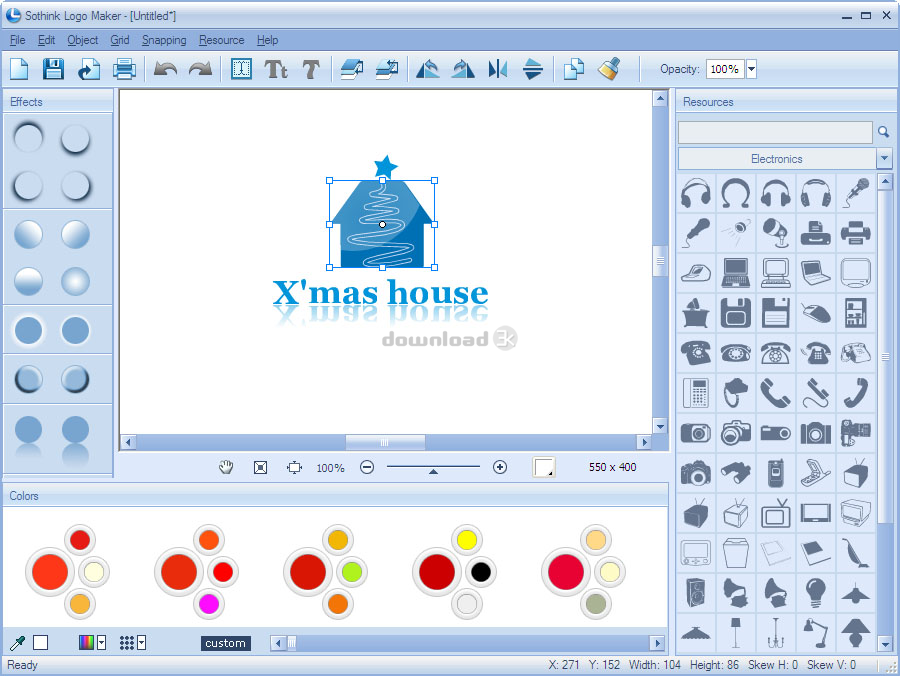Apply the top-left effect style
This screenshot has height=676, width=900.
pos(29,138)
